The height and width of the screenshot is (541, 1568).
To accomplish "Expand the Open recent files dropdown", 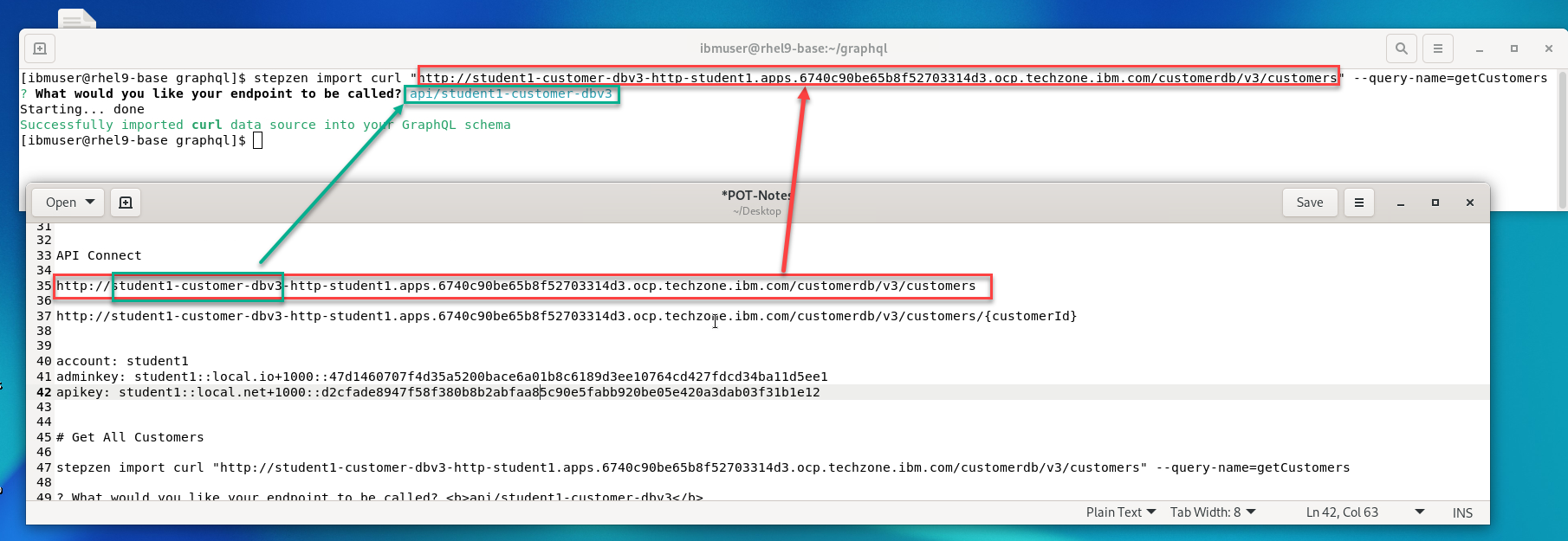I will point(90,203).
